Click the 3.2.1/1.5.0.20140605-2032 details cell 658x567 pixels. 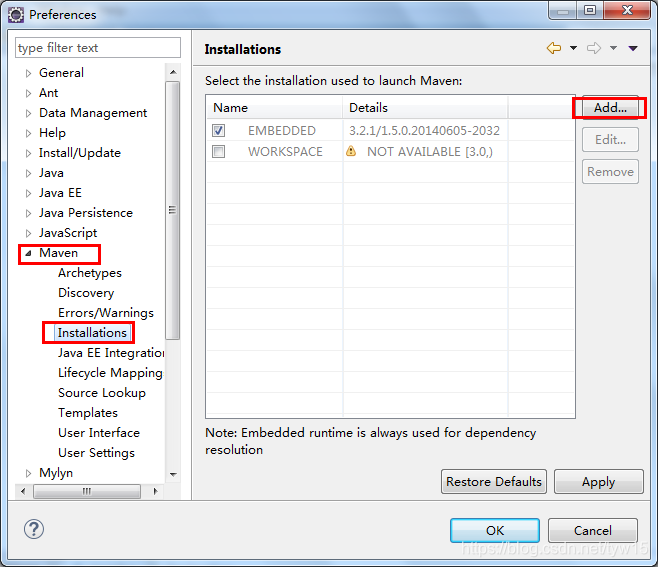point(424,131)
